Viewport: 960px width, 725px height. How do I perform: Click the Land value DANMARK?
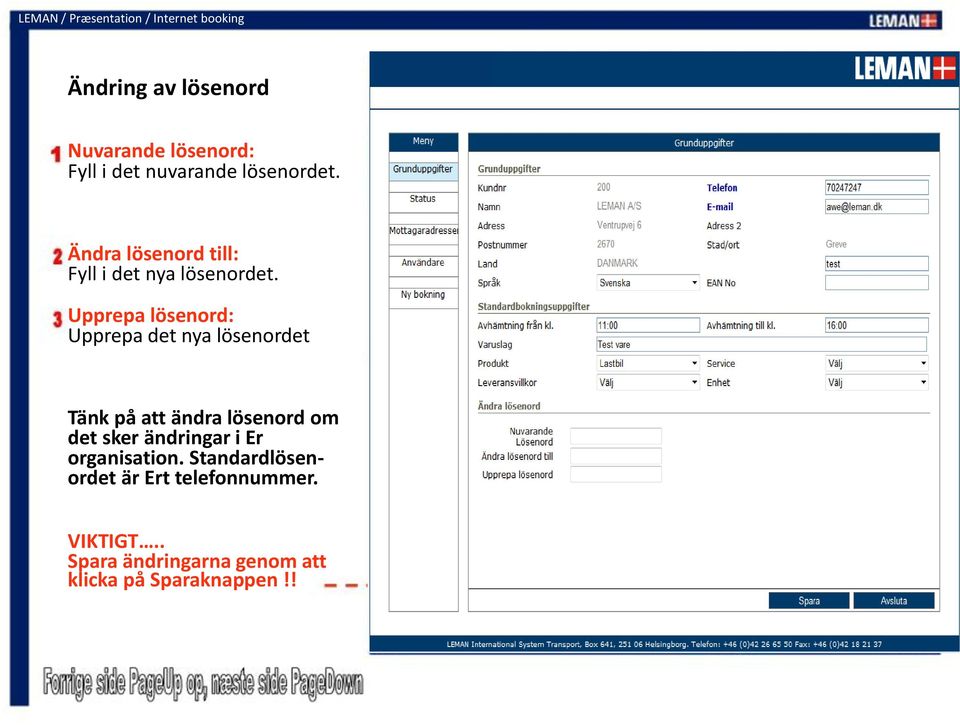coord(617,263)
